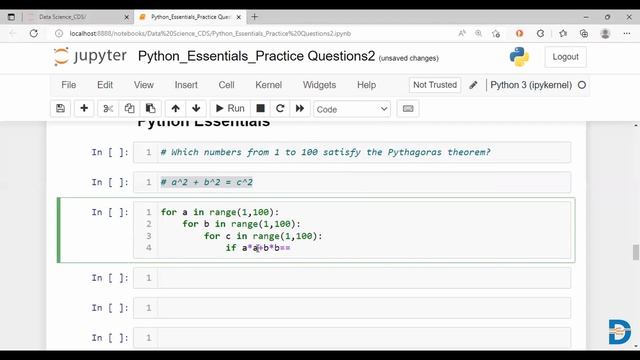Click the notebook title Python_Essentials_Practice Questions2

(256, 56)
